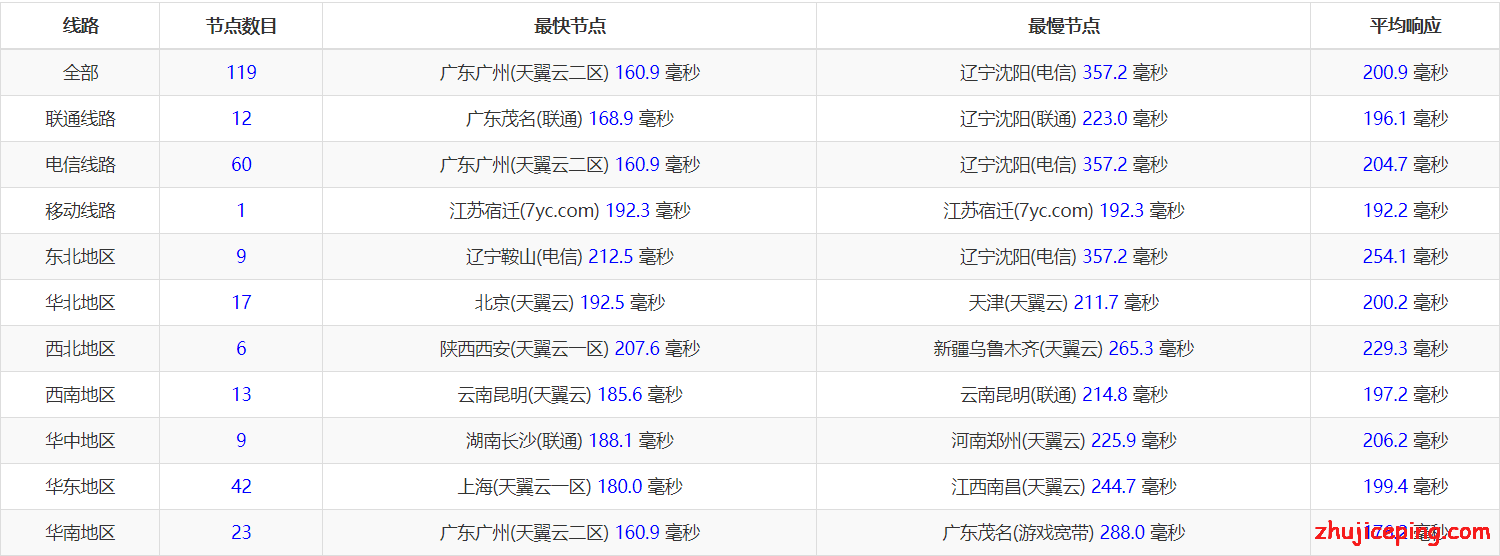Viewport: 1500px width, 556px height.
Task: Click slowest node 江西南昌(天翼云) 244.7 毫秒
Action: (x=1064, y=486)
